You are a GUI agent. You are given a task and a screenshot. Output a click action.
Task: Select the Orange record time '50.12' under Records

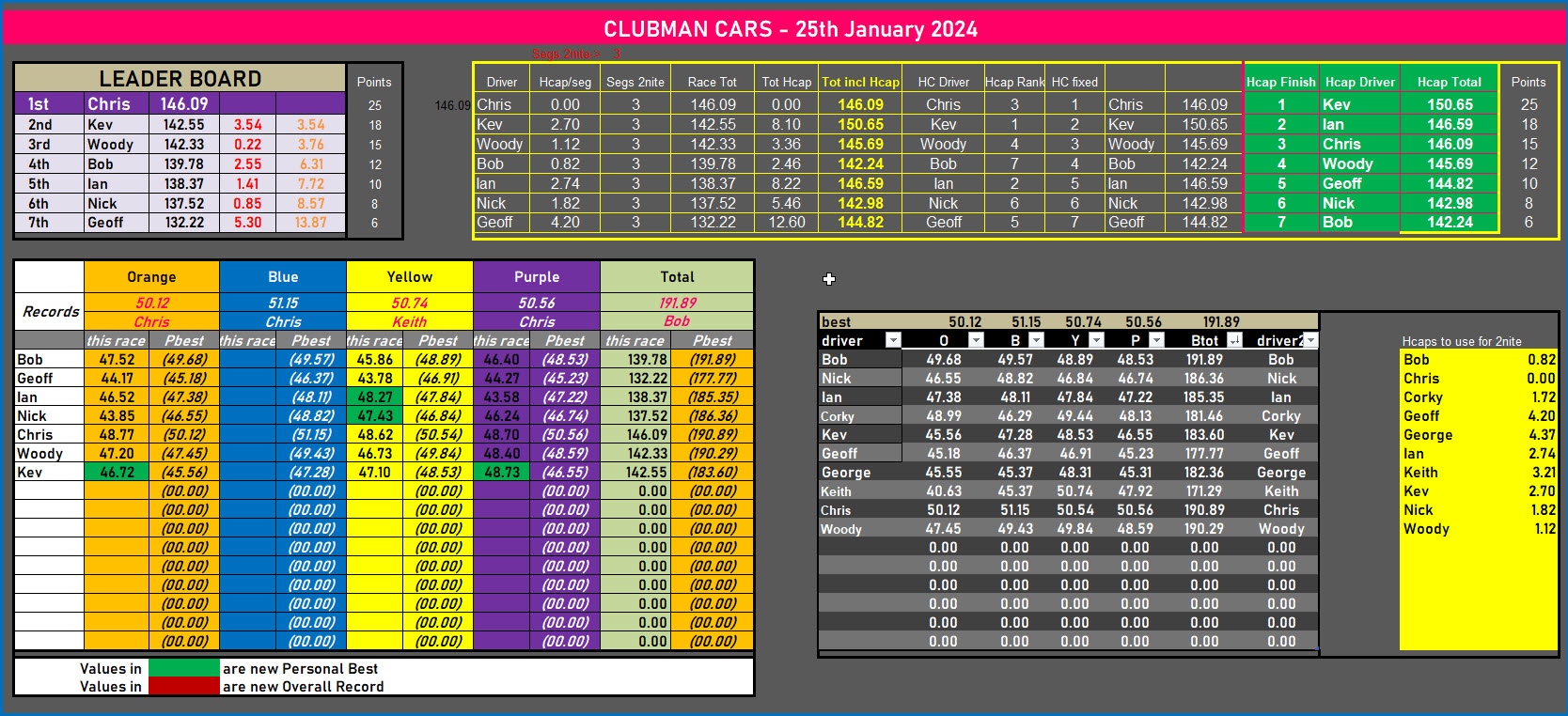(151, 303)
